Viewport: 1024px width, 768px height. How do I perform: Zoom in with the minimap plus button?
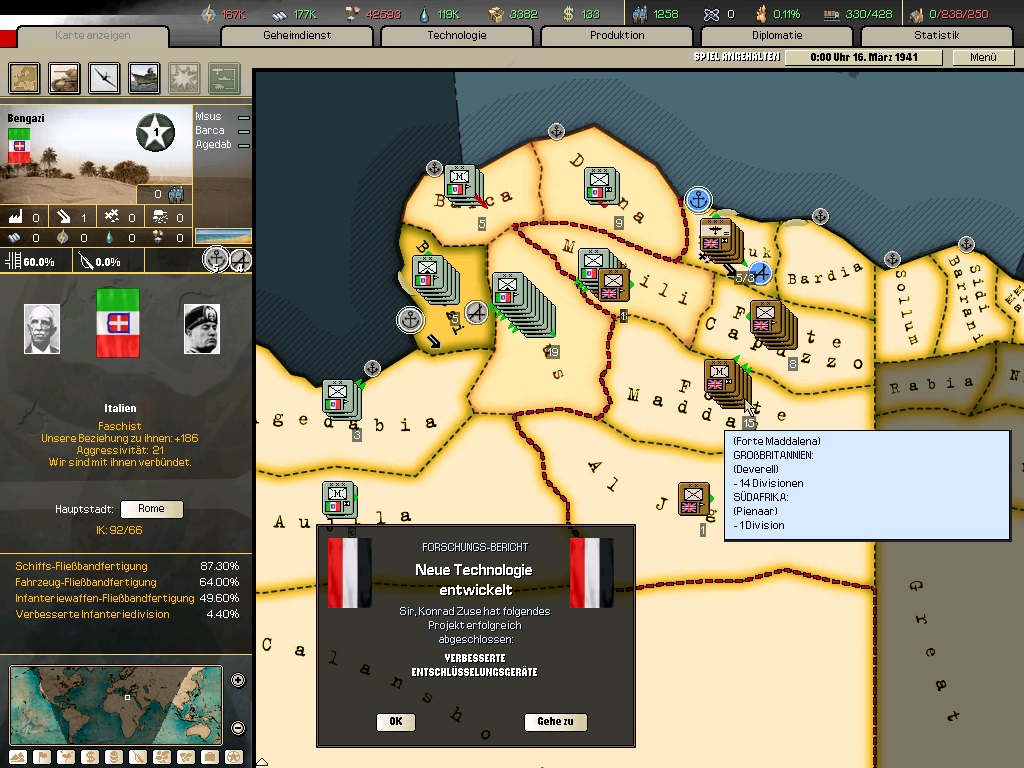pyautogui.click(x=238, y=681)
